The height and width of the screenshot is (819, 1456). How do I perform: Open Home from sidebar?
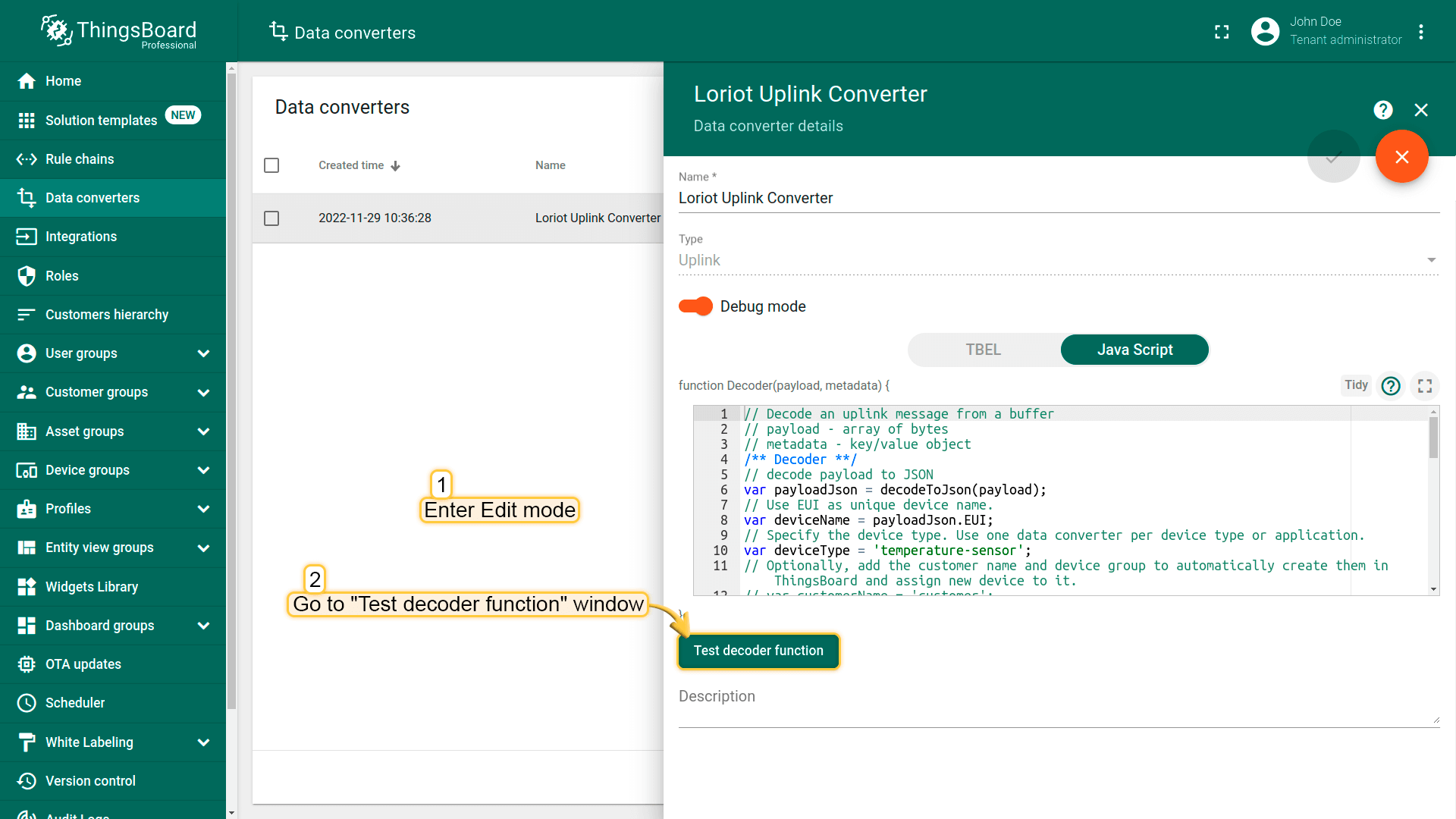click(x=113, y=81)
